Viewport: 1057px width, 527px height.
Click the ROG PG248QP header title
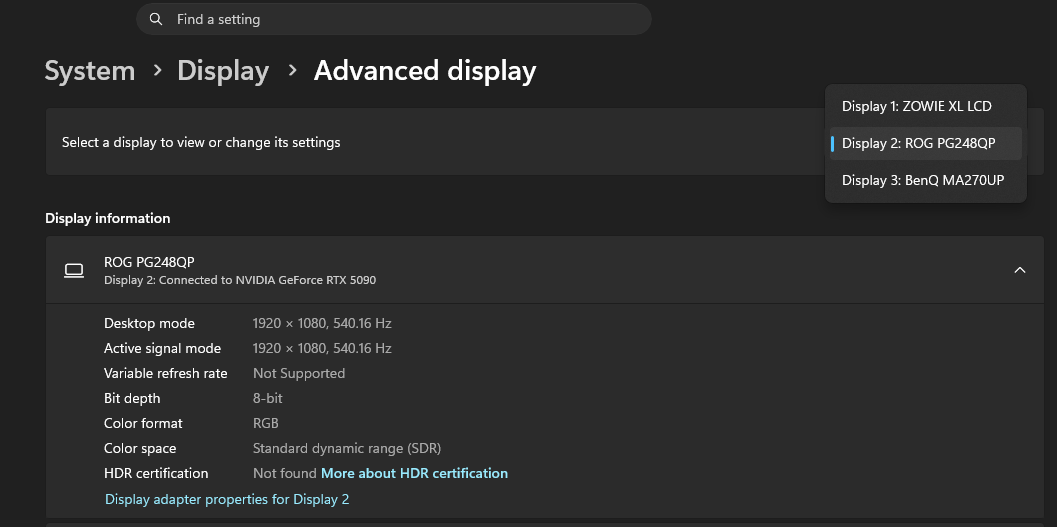[149, 262]
